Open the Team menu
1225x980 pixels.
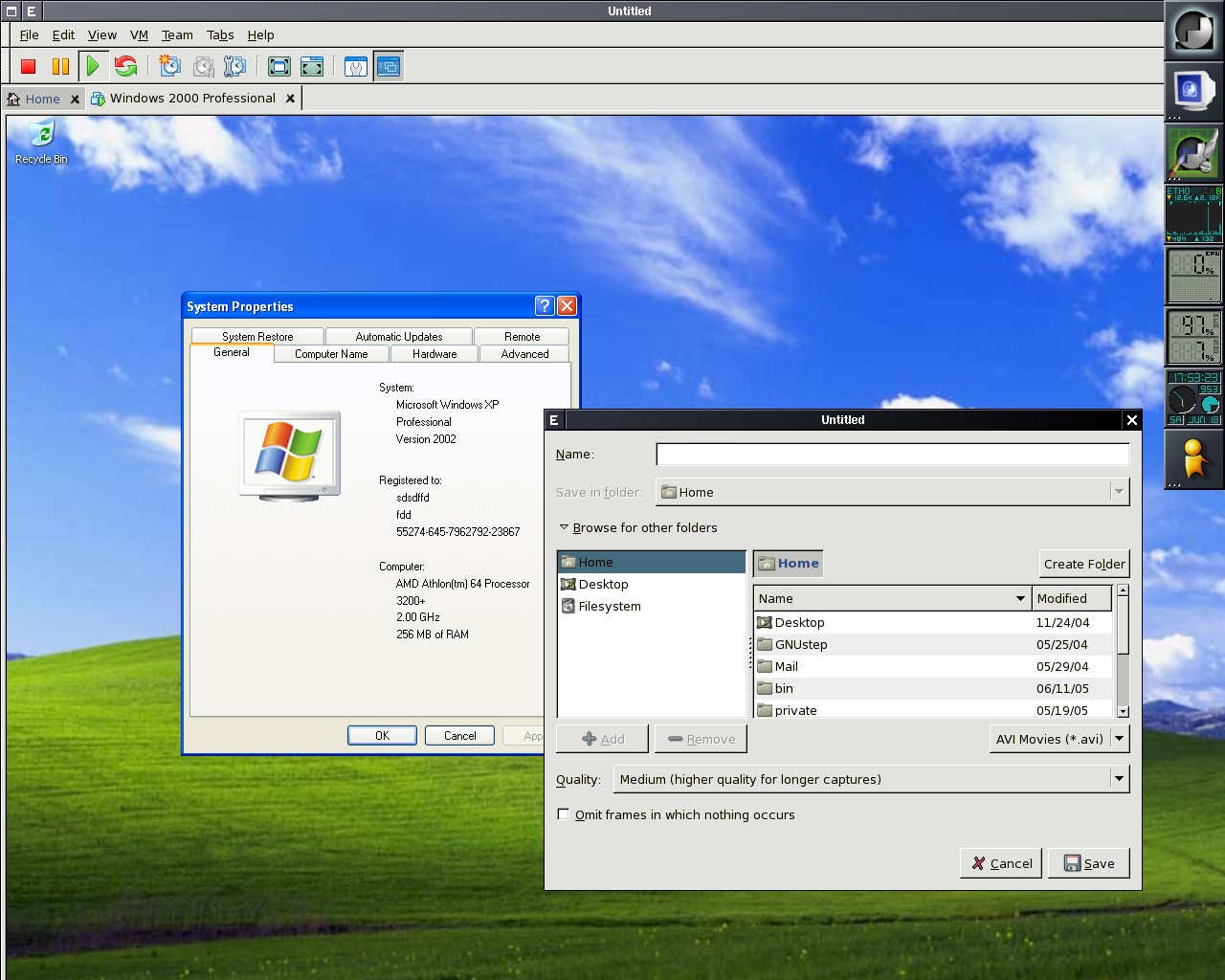[x=177, y=34]
